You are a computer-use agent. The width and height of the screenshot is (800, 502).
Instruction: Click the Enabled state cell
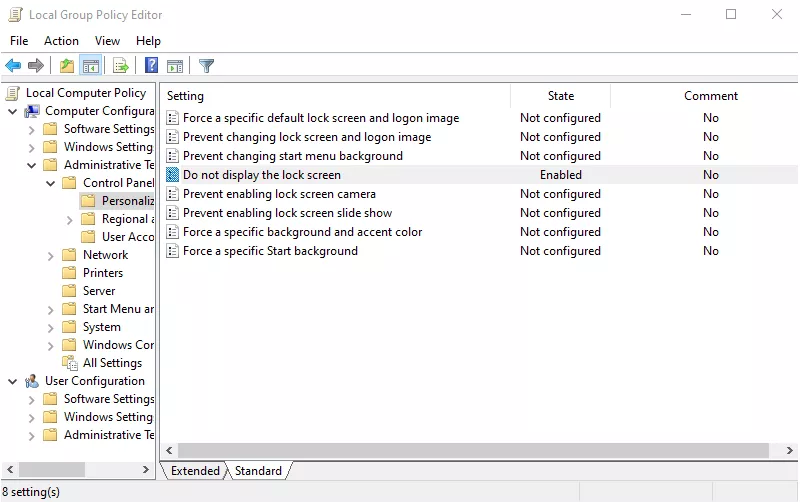[560, 174]
